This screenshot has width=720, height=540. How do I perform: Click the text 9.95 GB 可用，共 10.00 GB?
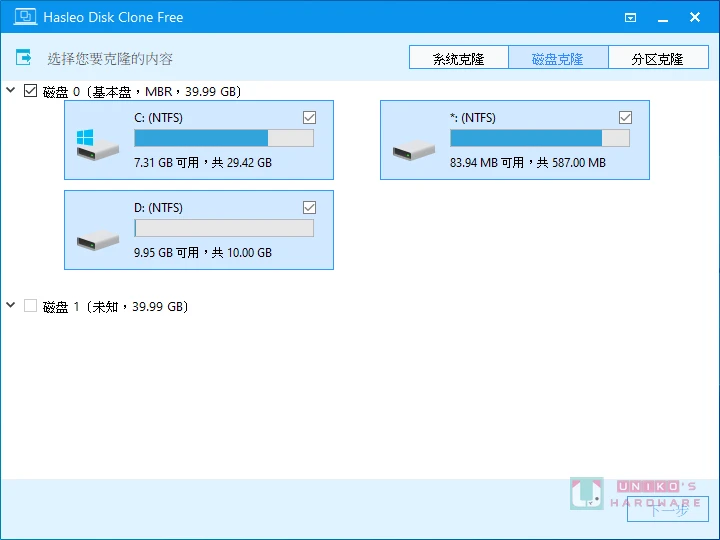(x=203, y=253)
